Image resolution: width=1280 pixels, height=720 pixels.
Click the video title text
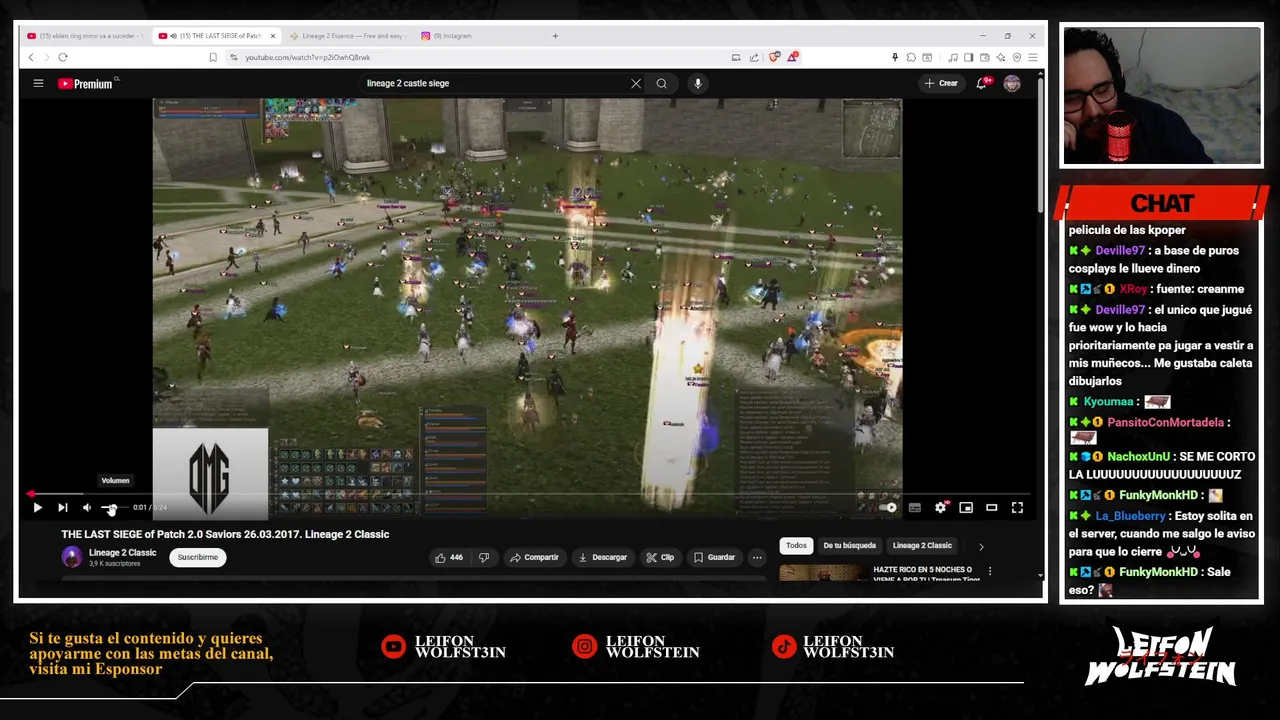pos(225,534)
